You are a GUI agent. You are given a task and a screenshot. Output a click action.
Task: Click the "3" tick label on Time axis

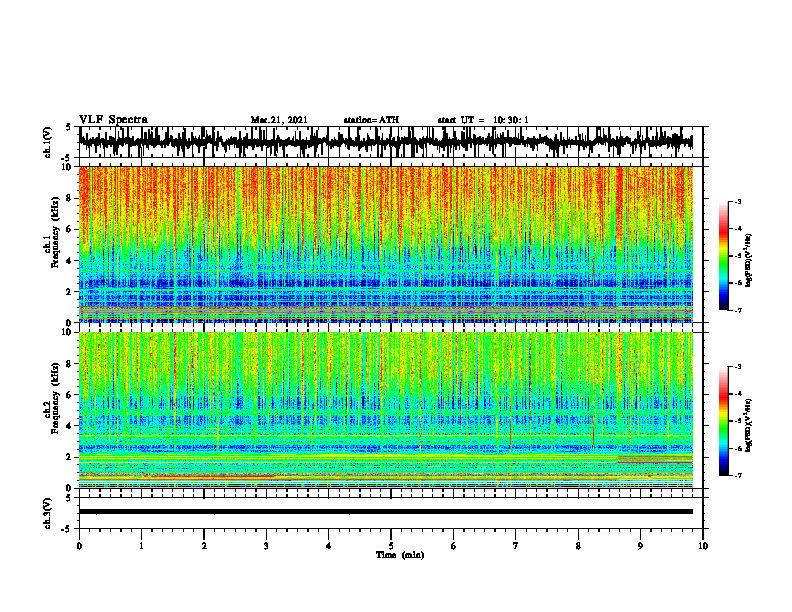[266, 546]
